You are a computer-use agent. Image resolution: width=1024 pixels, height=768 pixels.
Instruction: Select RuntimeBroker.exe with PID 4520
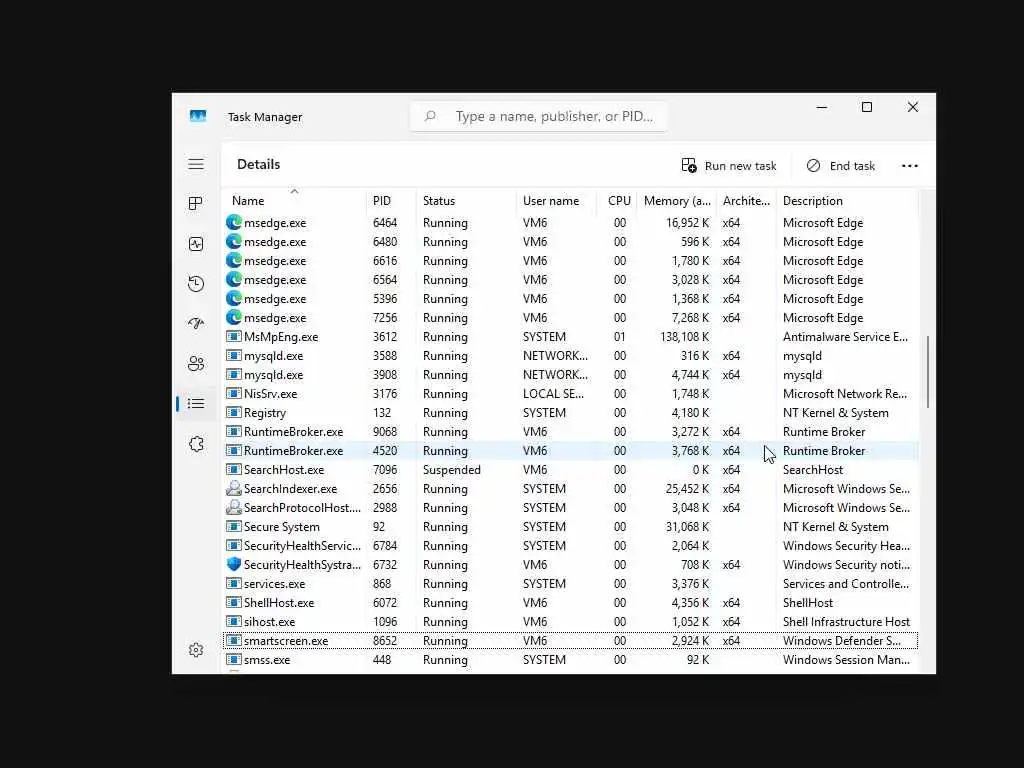click(x=570, y=451)
